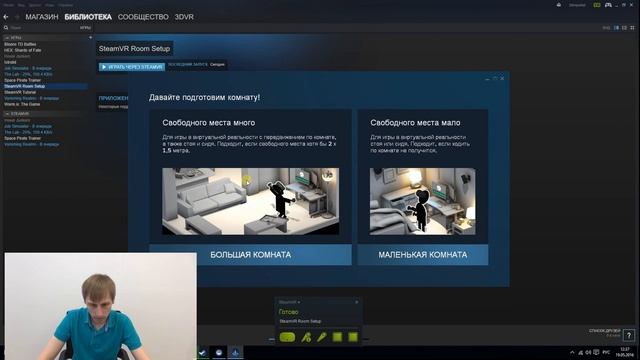This screenshot has height=360, width=640.
Task: Select Space Pirate Trainer in the top games list
Action: (x=22, y=80)
